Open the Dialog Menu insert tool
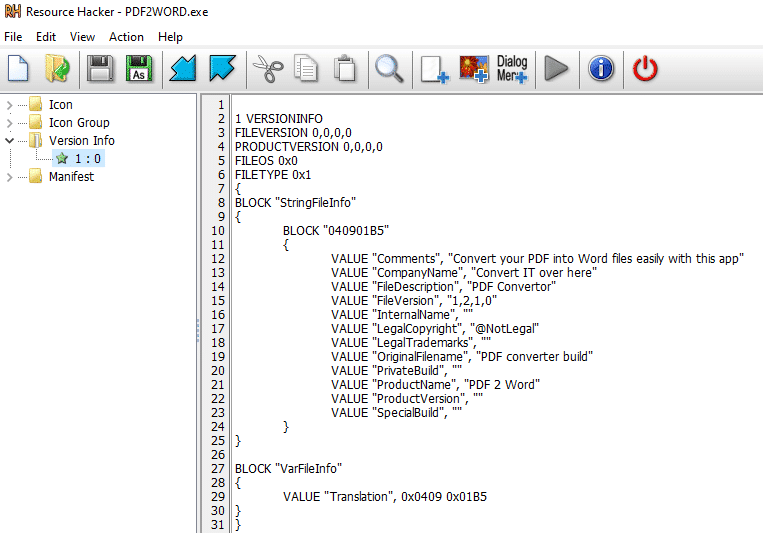 point(512,69)
